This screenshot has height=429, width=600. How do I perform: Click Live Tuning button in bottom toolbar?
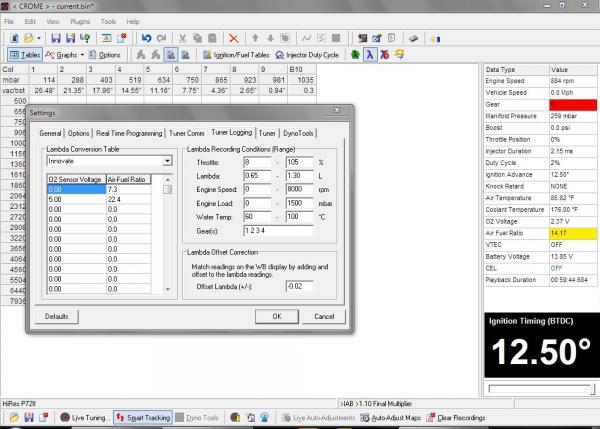(x=85, y=418)
